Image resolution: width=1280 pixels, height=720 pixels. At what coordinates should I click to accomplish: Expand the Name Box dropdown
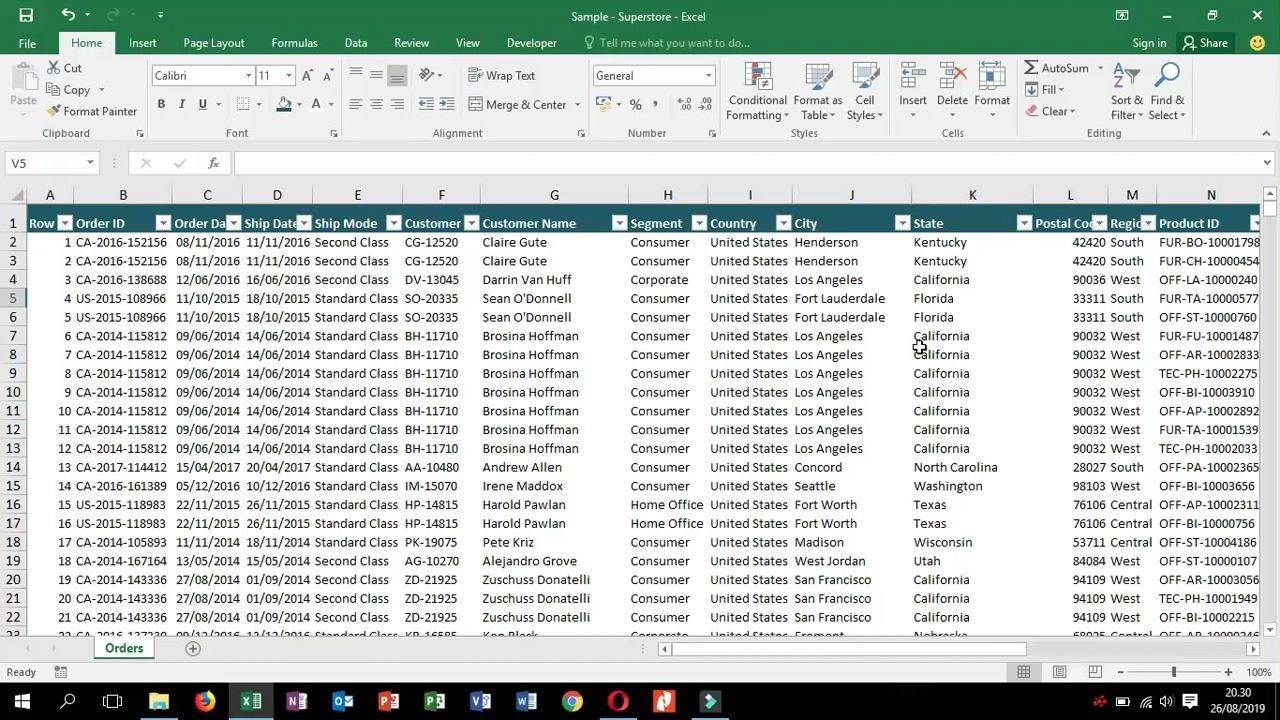(90, 163)
